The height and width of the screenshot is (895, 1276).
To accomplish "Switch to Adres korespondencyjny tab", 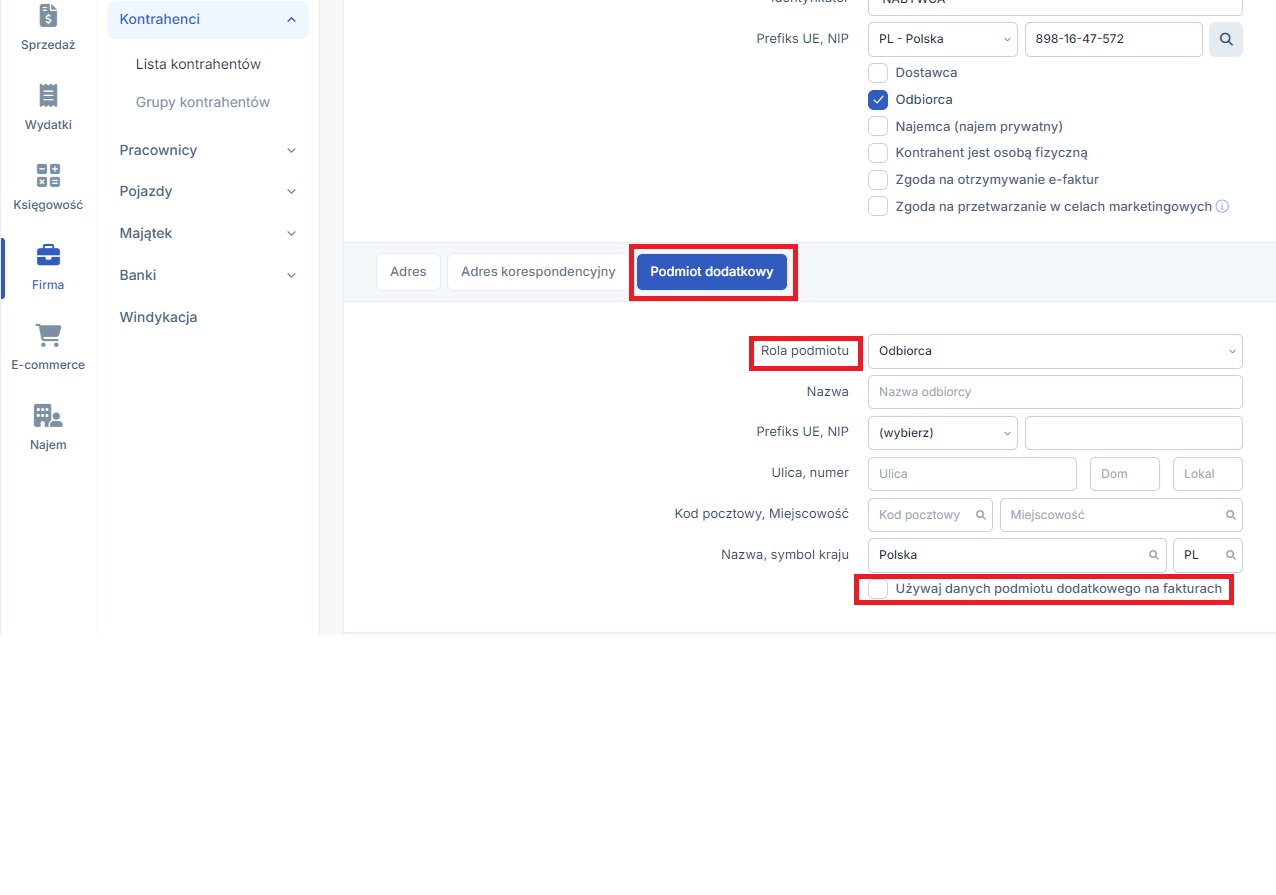I will coord(538,272).
